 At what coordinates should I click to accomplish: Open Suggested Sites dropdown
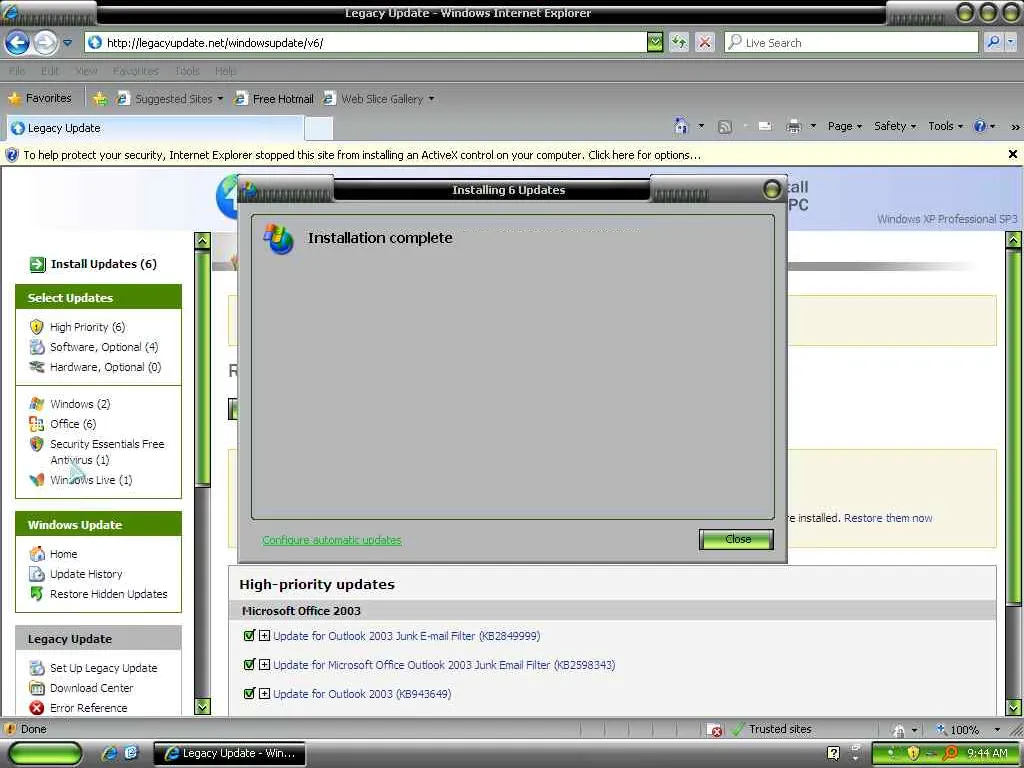pos(169,99)
